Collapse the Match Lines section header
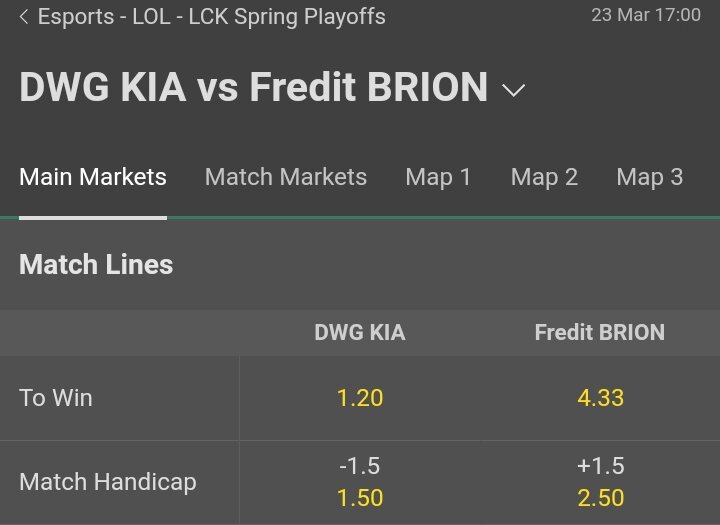The image size is (720, 525). tap(360, 265)
